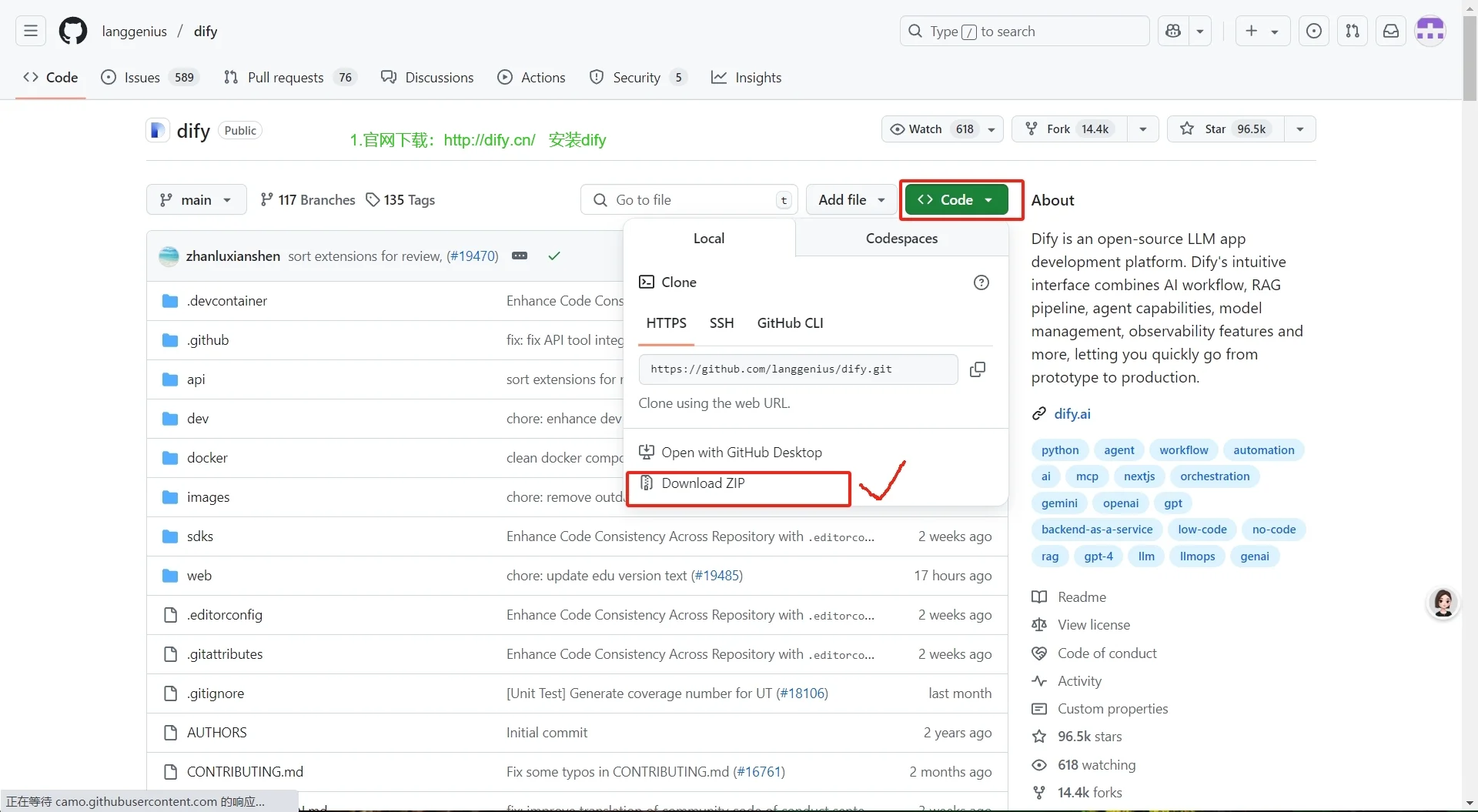The width and height of the screenshot is (1478, 812).
Task: Switch to the Code tab
Action: coord(51,77)
